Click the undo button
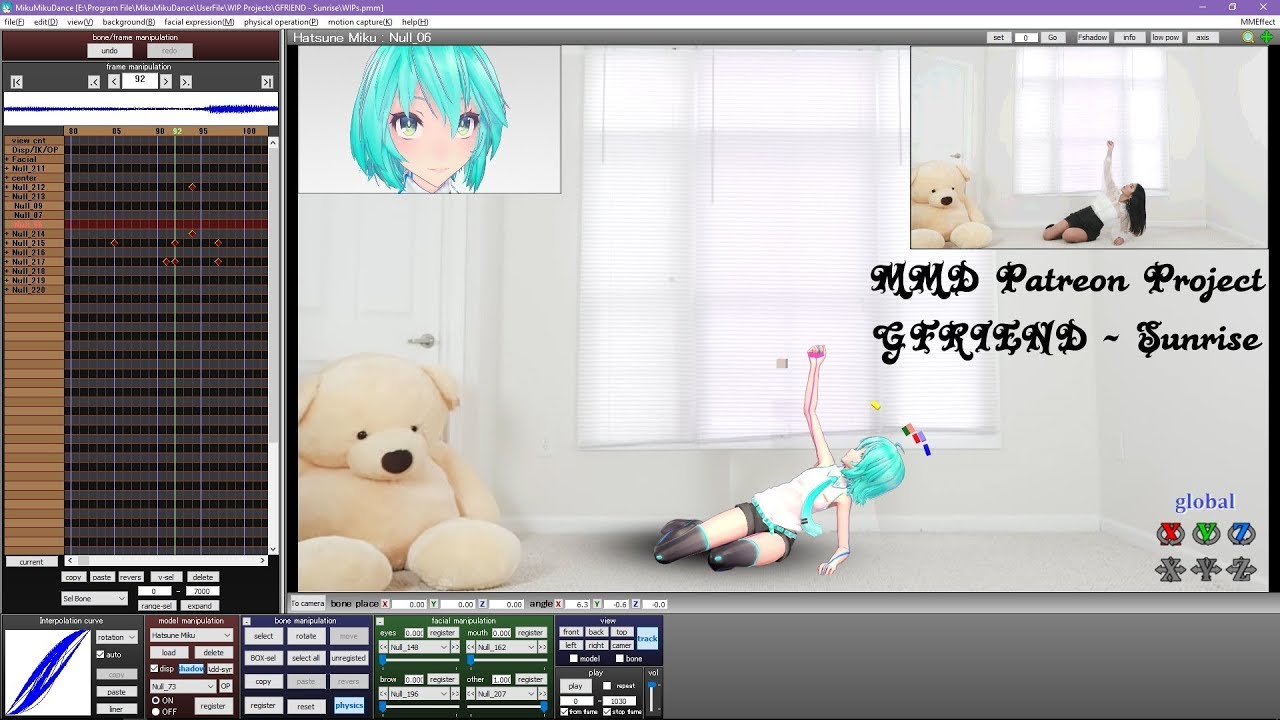Image resolution: width=1280 pixels, height=720 pixels. pos(109,50)
